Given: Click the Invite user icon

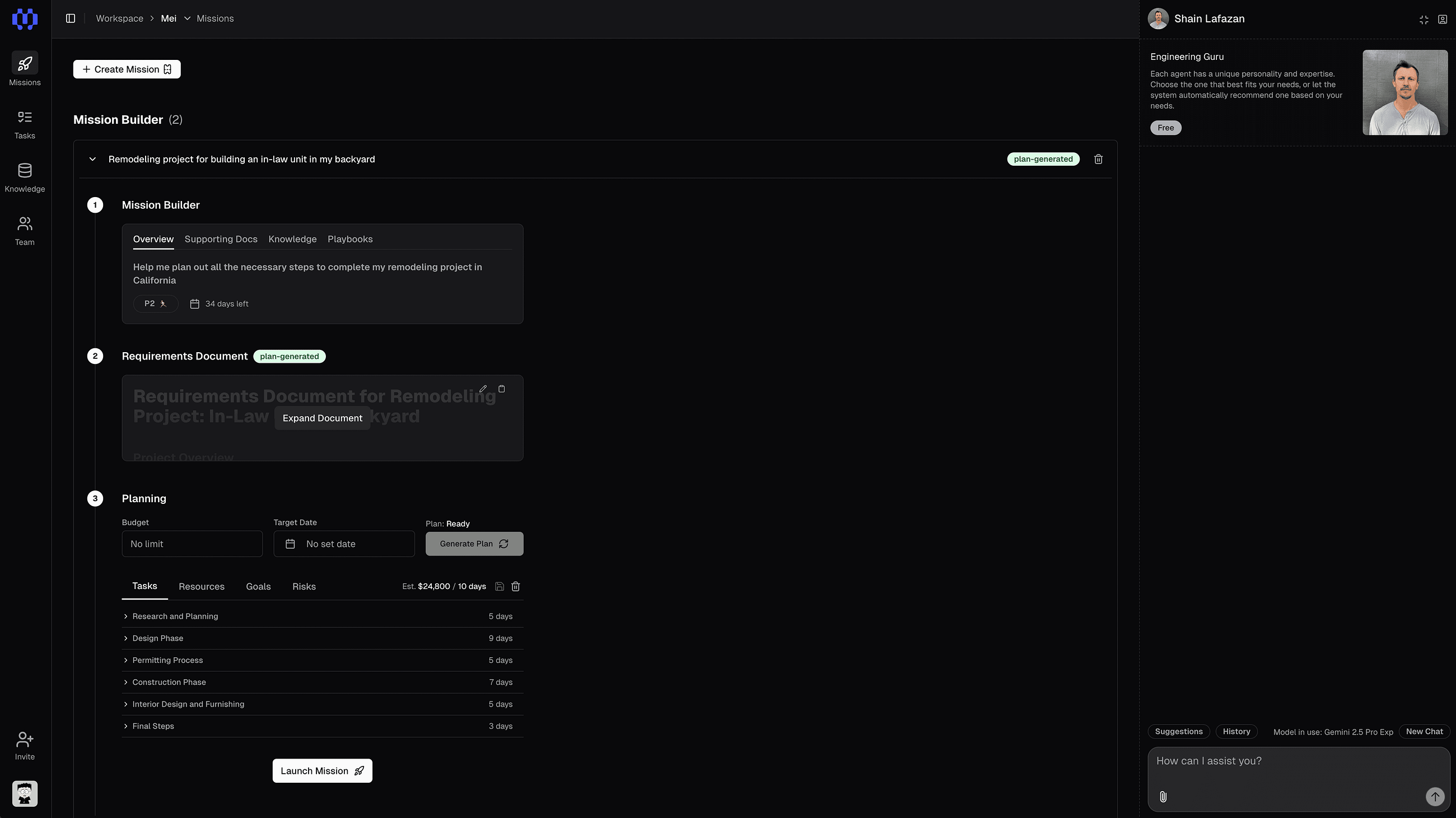Looking at the screenshot, I should tap(24, 740).
